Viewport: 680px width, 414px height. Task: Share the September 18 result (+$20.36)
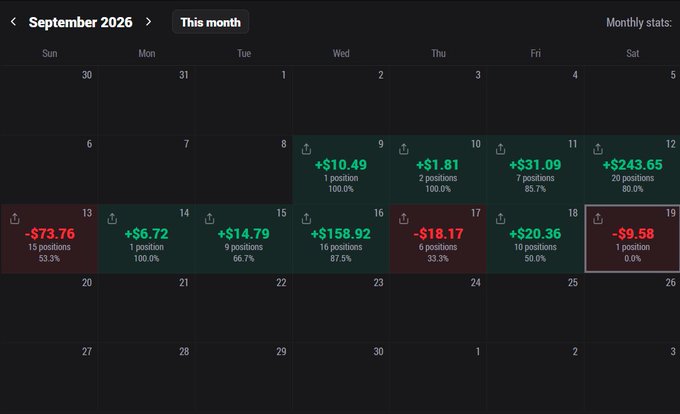coord(500,218)
